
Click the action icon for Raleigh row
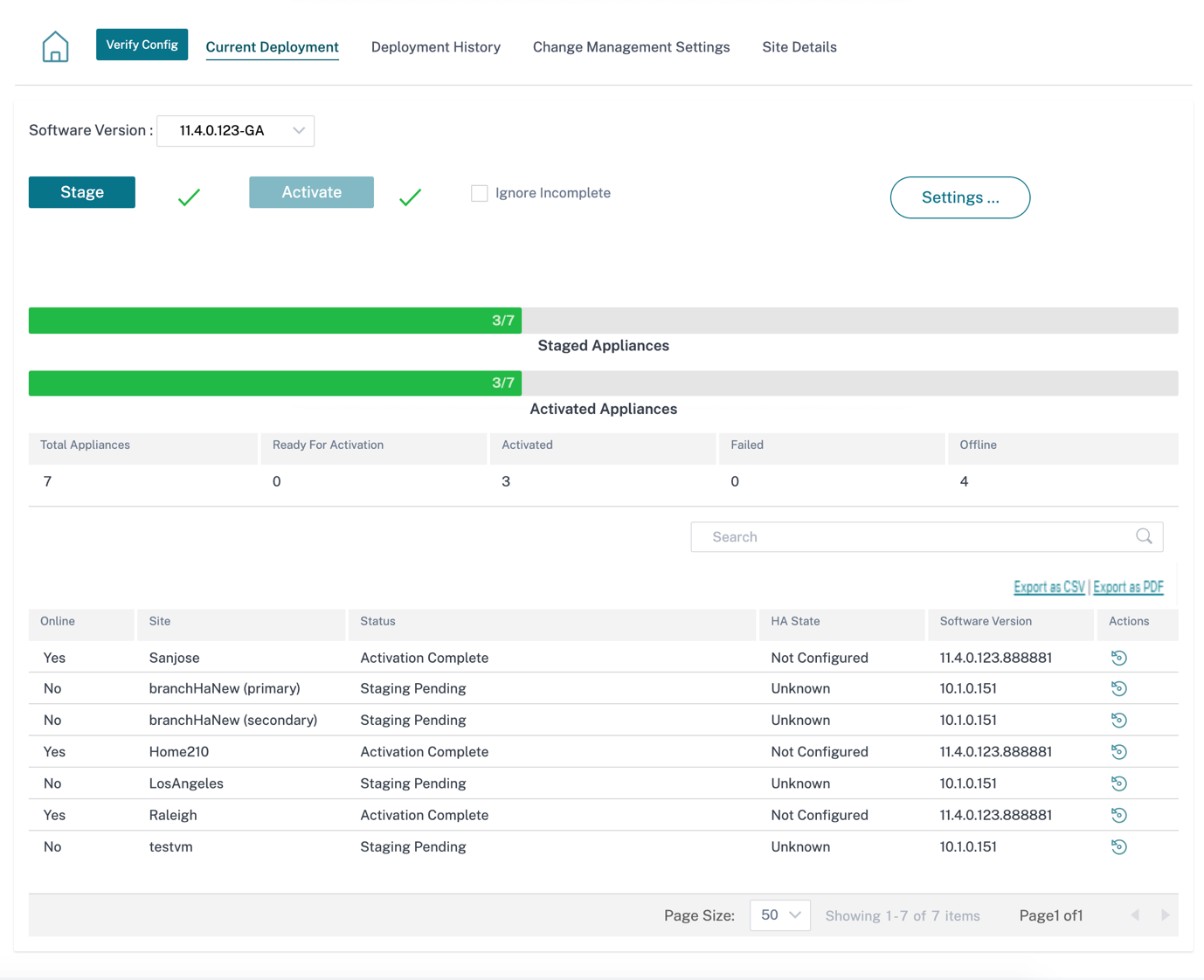click(1118, 815)
